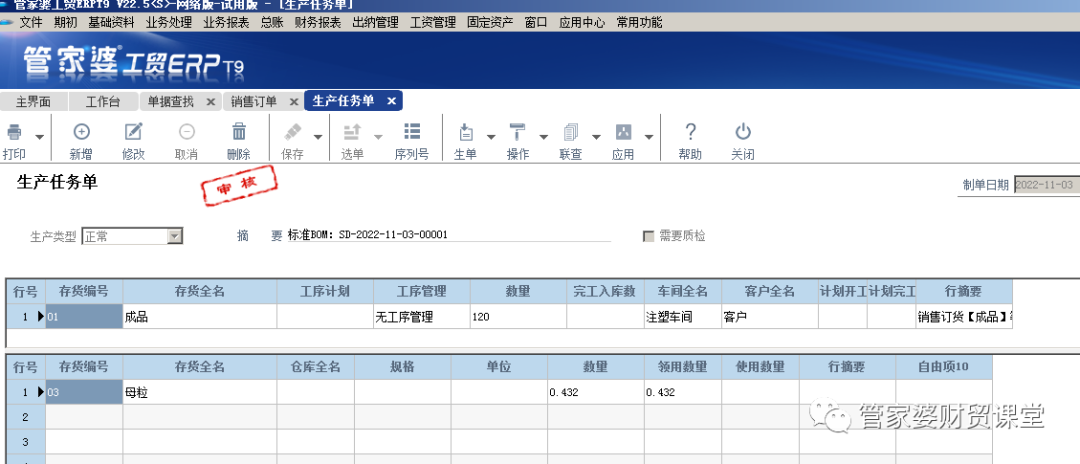Click the 母粒 cell
This screenshot has height=464, width=1080.
[200, 392]
